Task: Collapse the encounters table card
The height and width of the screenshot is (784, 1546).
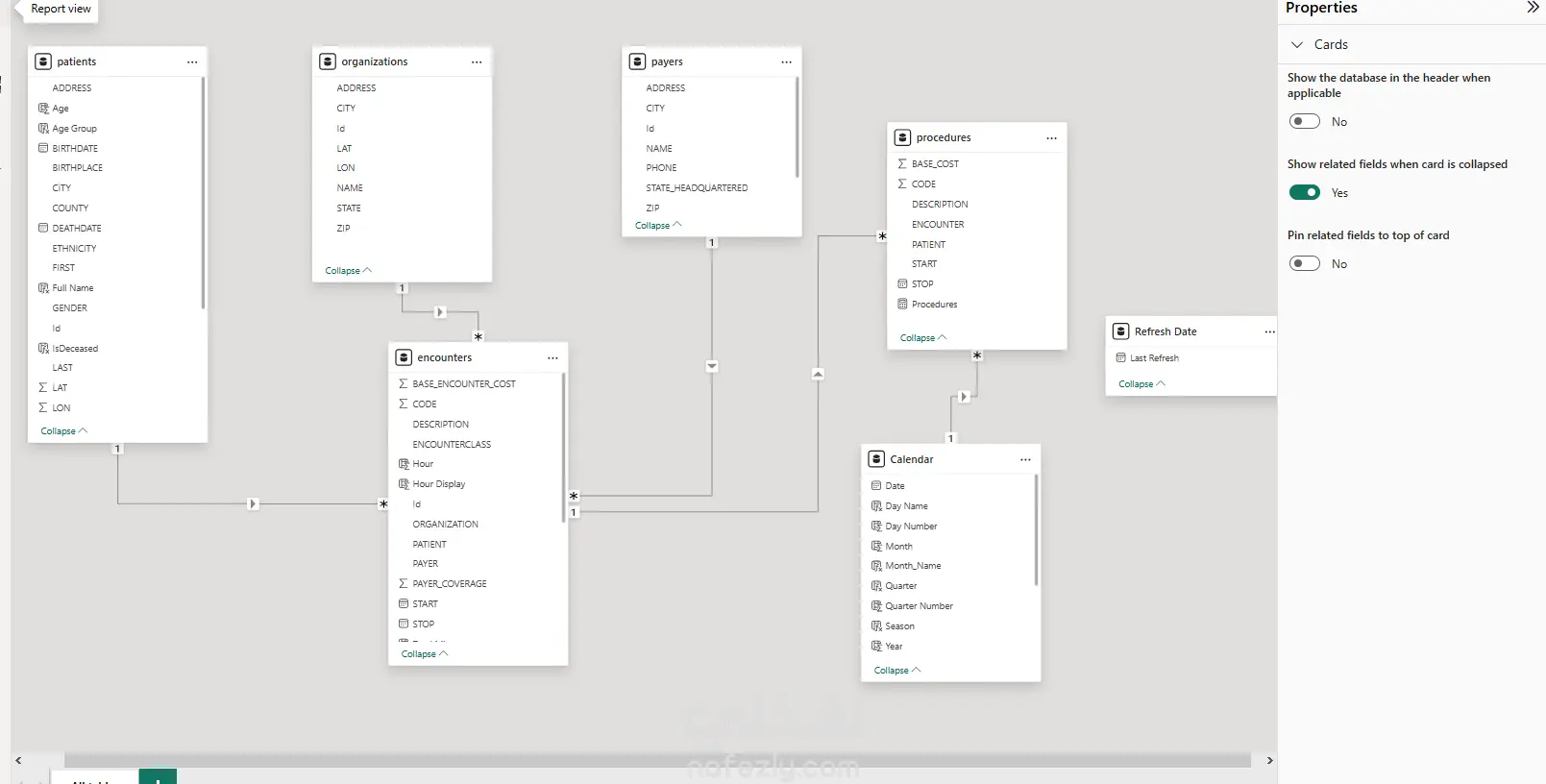Action: pos(425,654)
